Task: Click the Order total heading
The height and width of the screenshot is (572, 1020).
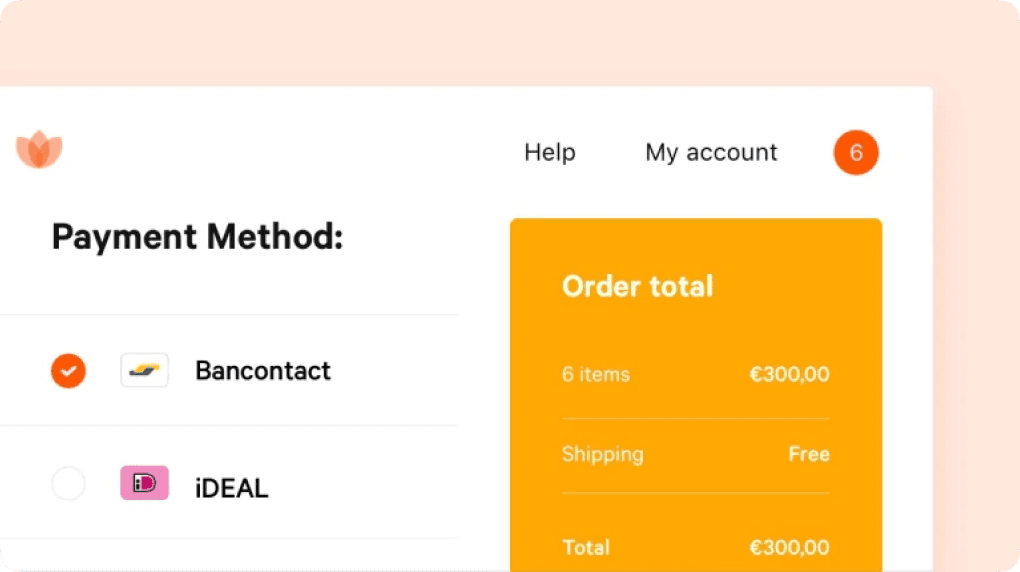Action: [638, 286]
